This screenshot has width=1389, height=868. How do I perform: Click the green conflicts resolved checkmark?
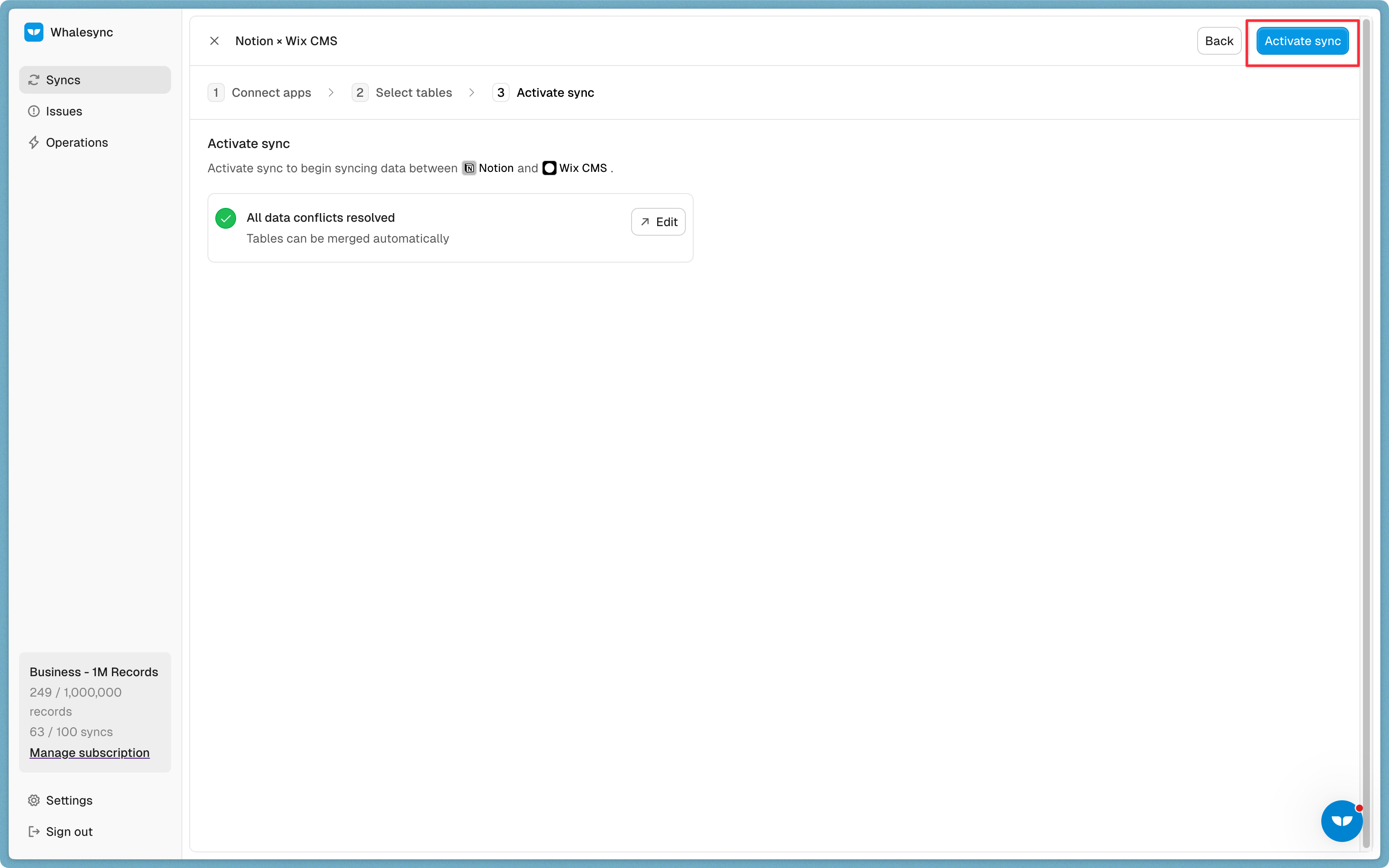coord(226,218)
